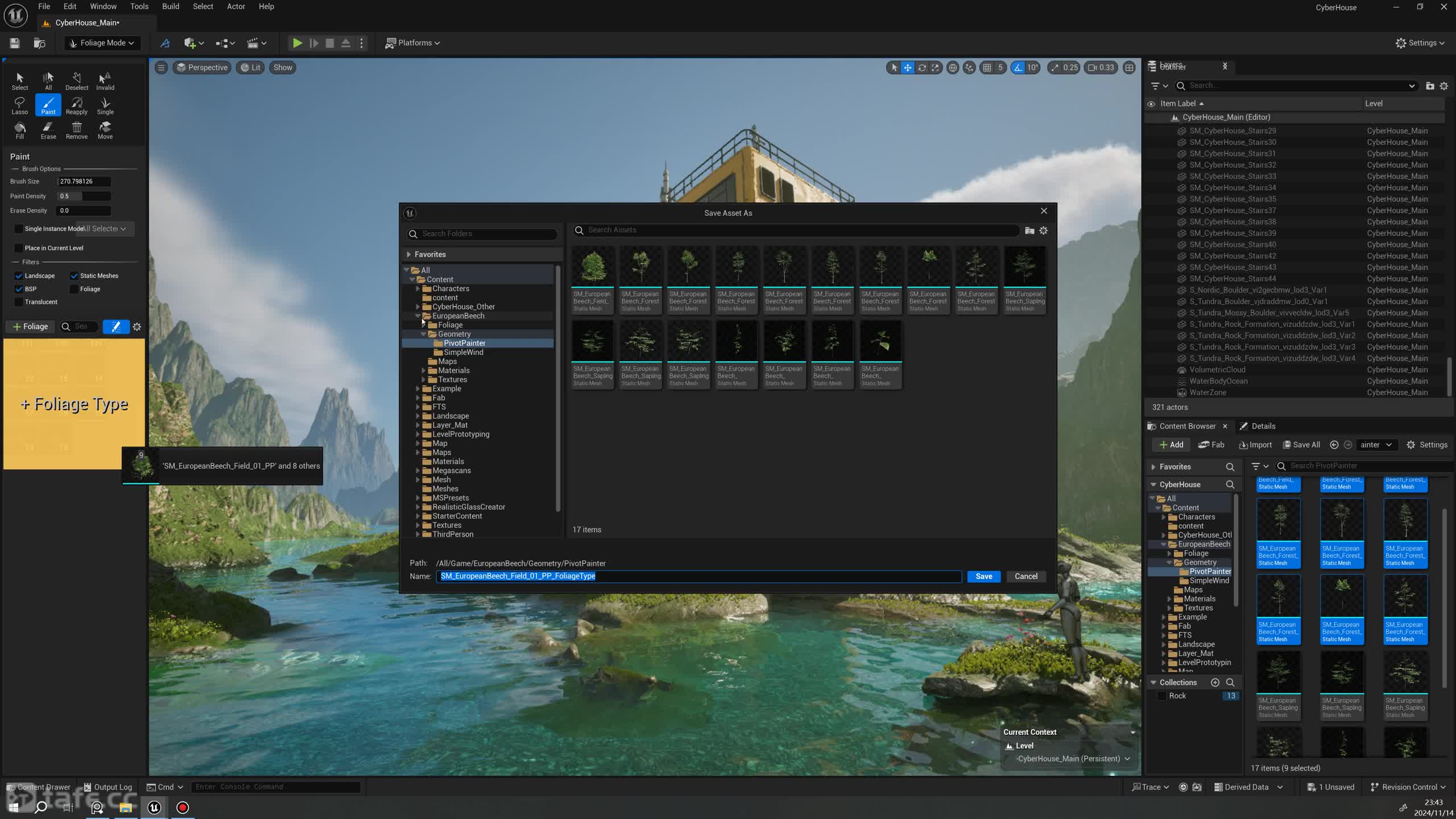Select the Lasso foliage tool
Screen dimensions: 1456x819
19,106
